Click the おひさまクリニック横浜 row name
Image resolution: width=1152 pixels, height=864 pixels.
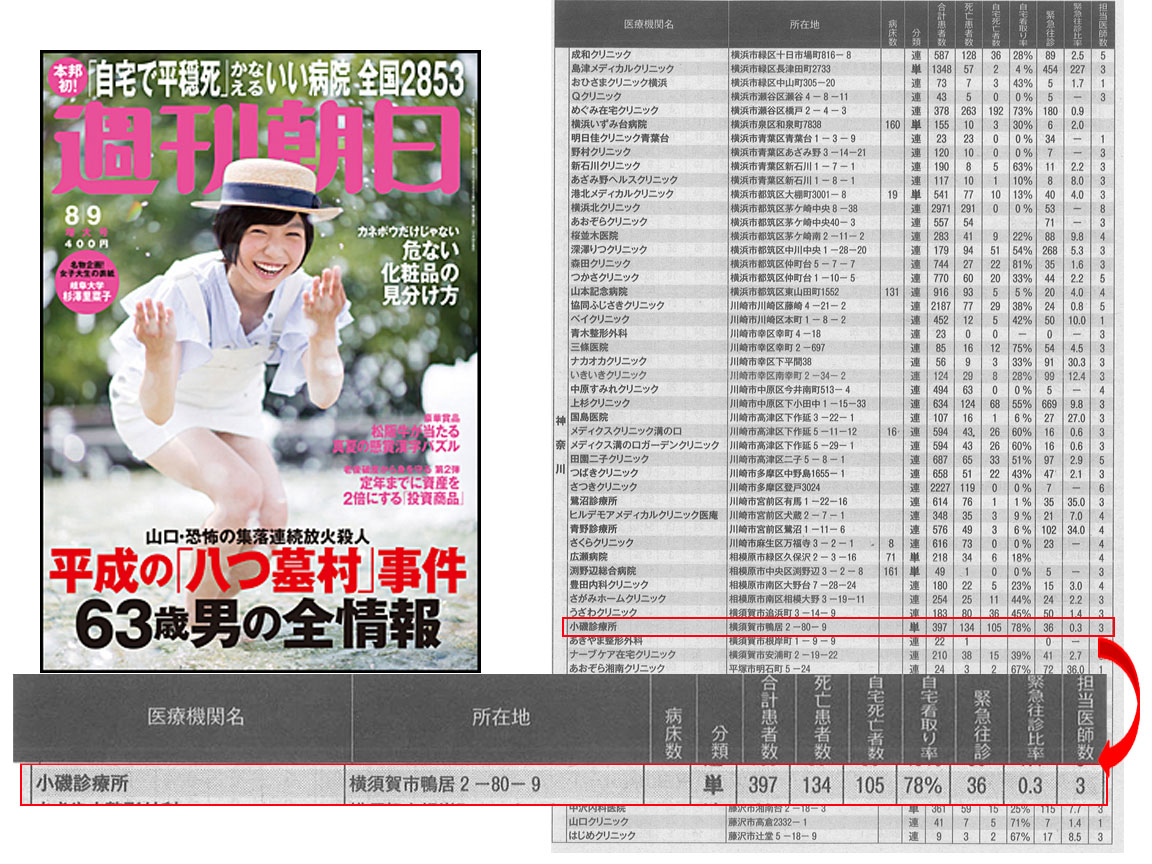pos(619,82)
